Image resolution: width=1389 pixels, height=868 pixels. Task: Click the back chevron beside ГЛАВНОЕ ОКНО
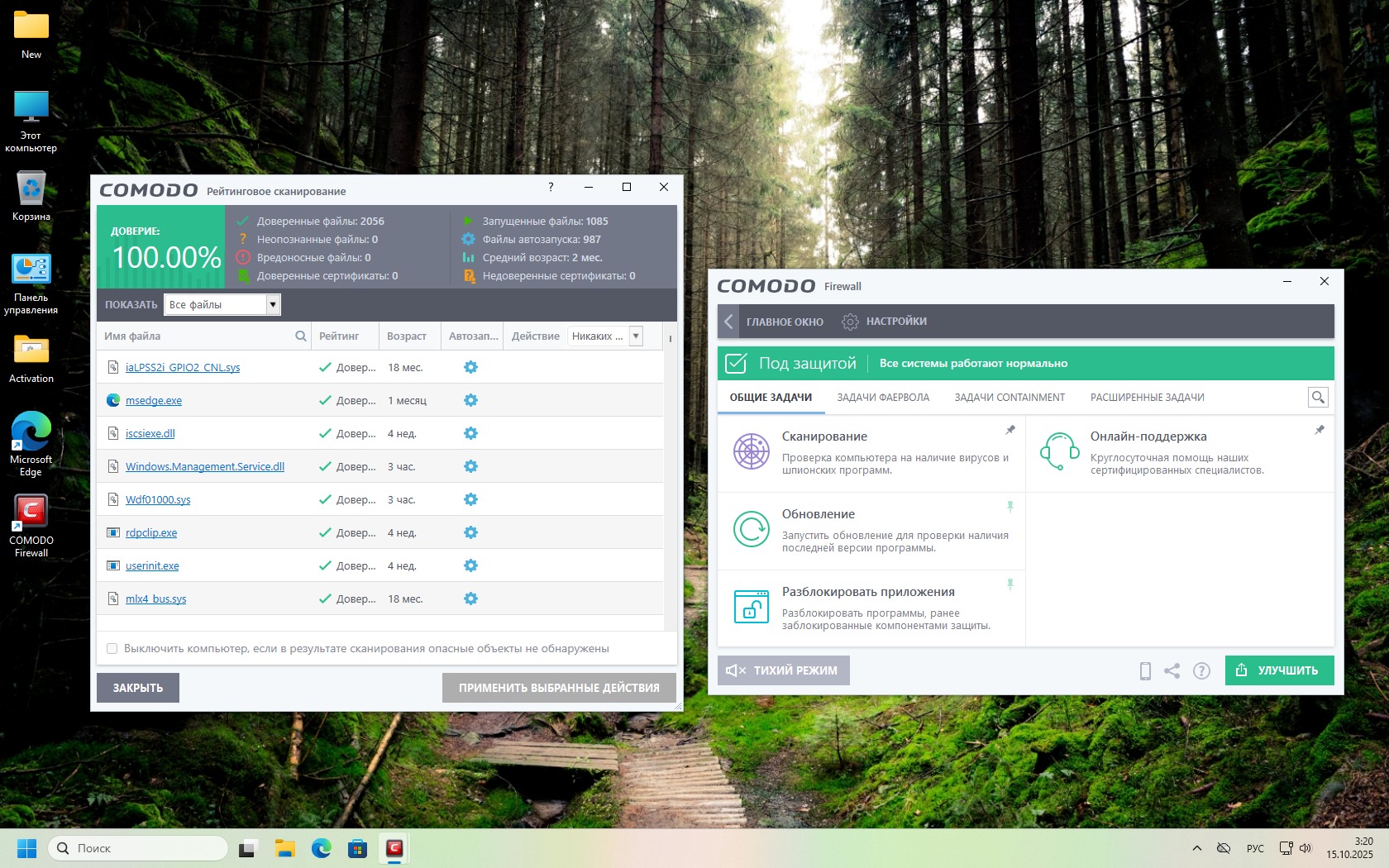(728, 322)
